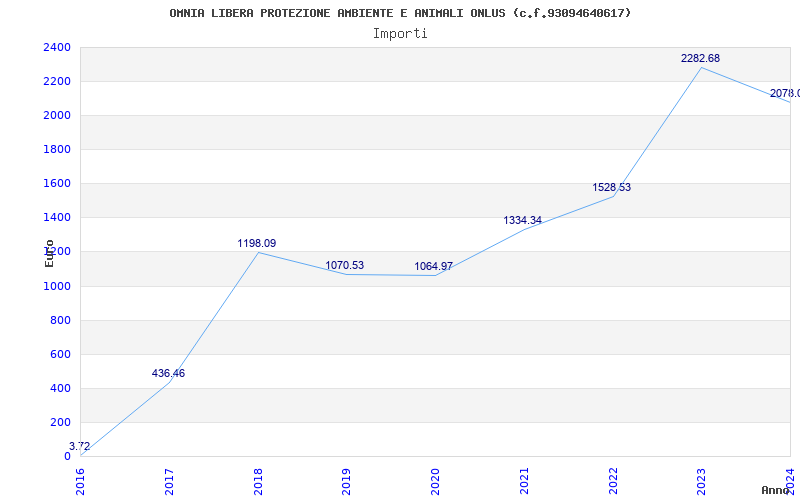Select the Importi subtitle text
The width and height of the screenshot is (800, 500).
tap(400, 34)
